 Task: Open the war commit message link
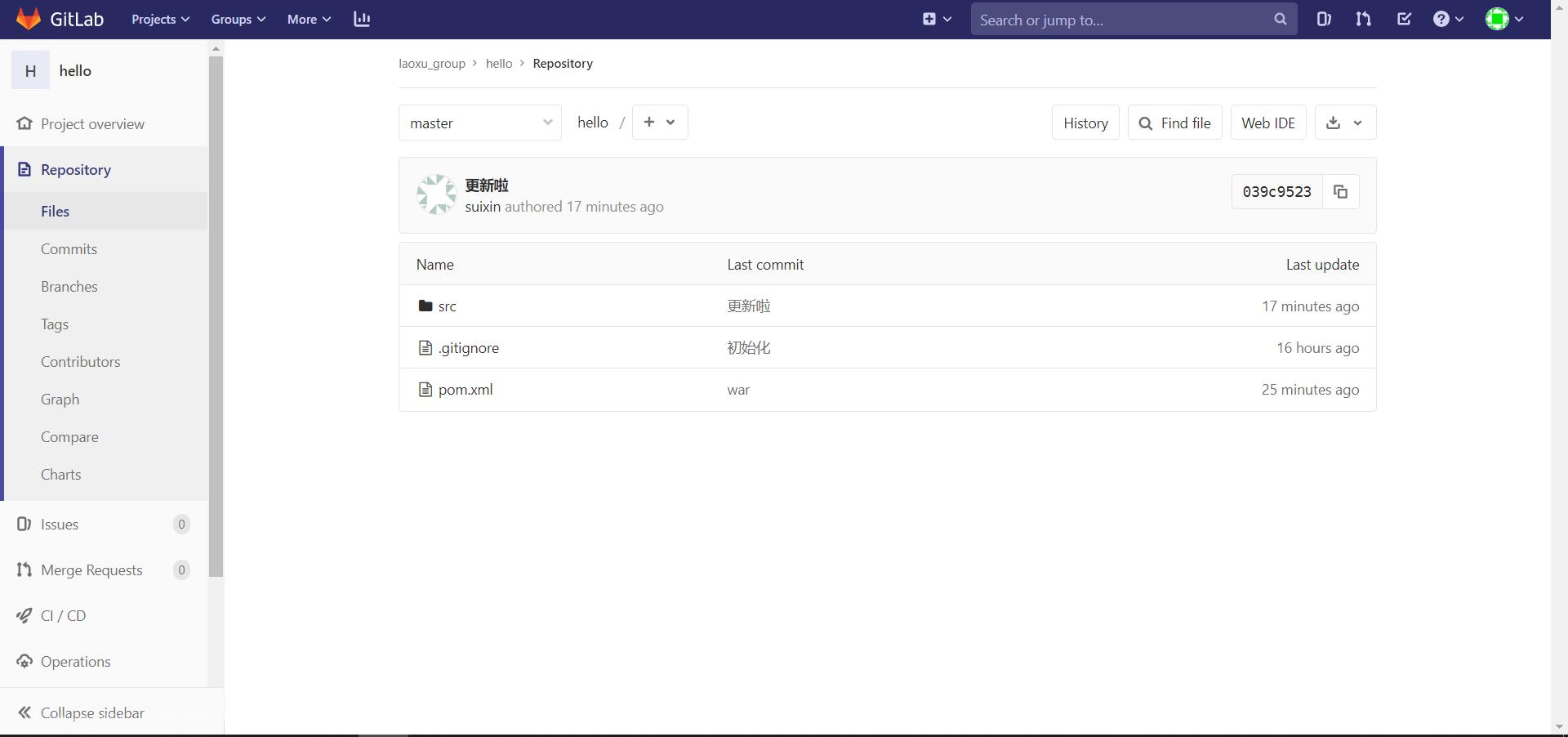point(738,390)
